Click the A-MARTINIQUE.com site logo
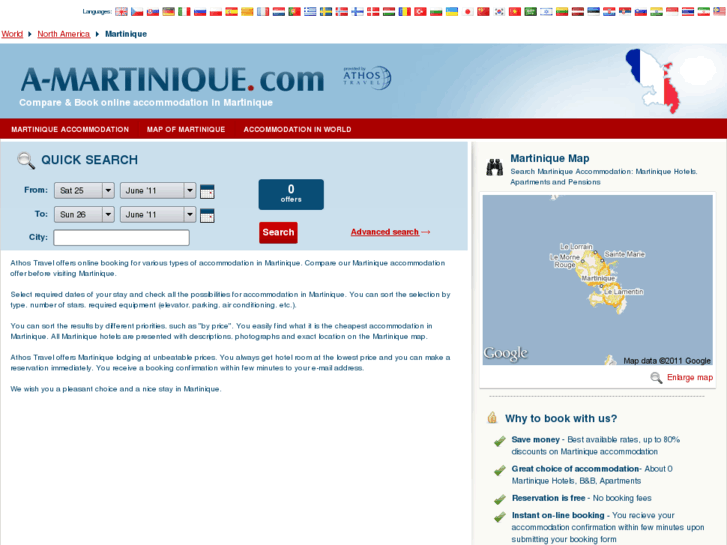Viewport: 727px width, 545px height. pyautogui.click(x=172, y=79)
